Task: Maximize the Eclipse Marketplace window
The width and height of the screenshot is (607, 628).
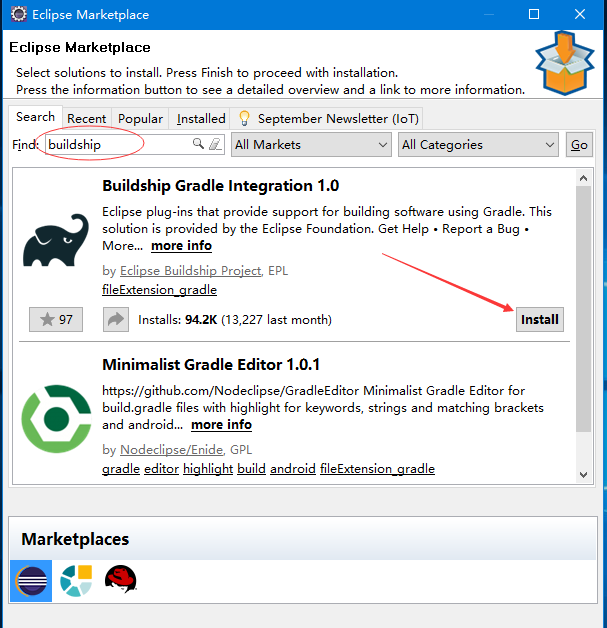Action: click(534, 14)
